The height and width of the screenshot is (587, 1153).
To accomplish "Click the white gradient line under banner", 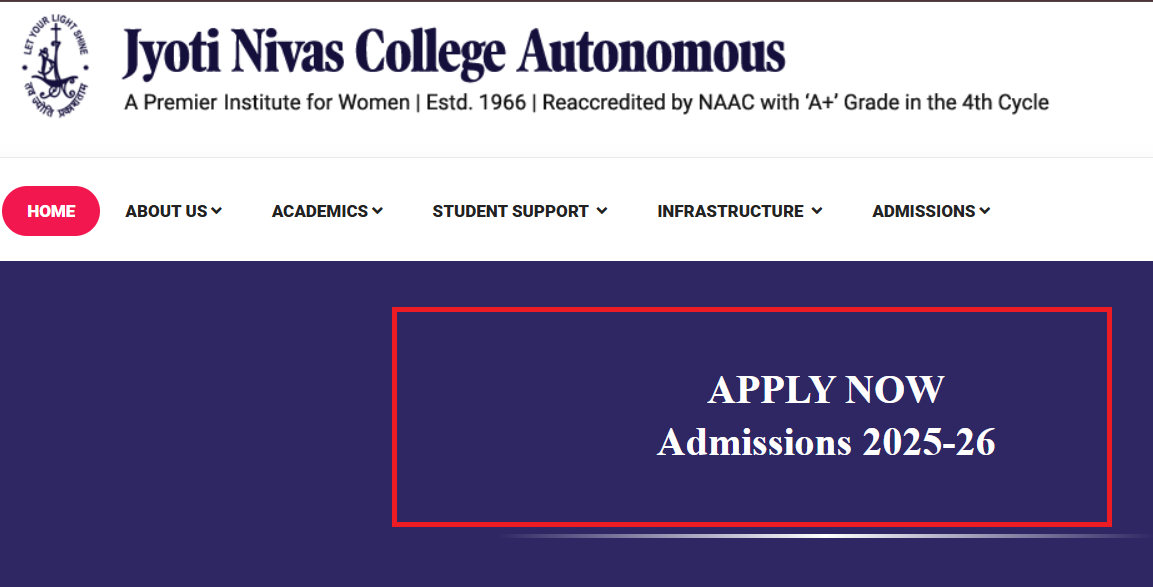I will (827, 536).
